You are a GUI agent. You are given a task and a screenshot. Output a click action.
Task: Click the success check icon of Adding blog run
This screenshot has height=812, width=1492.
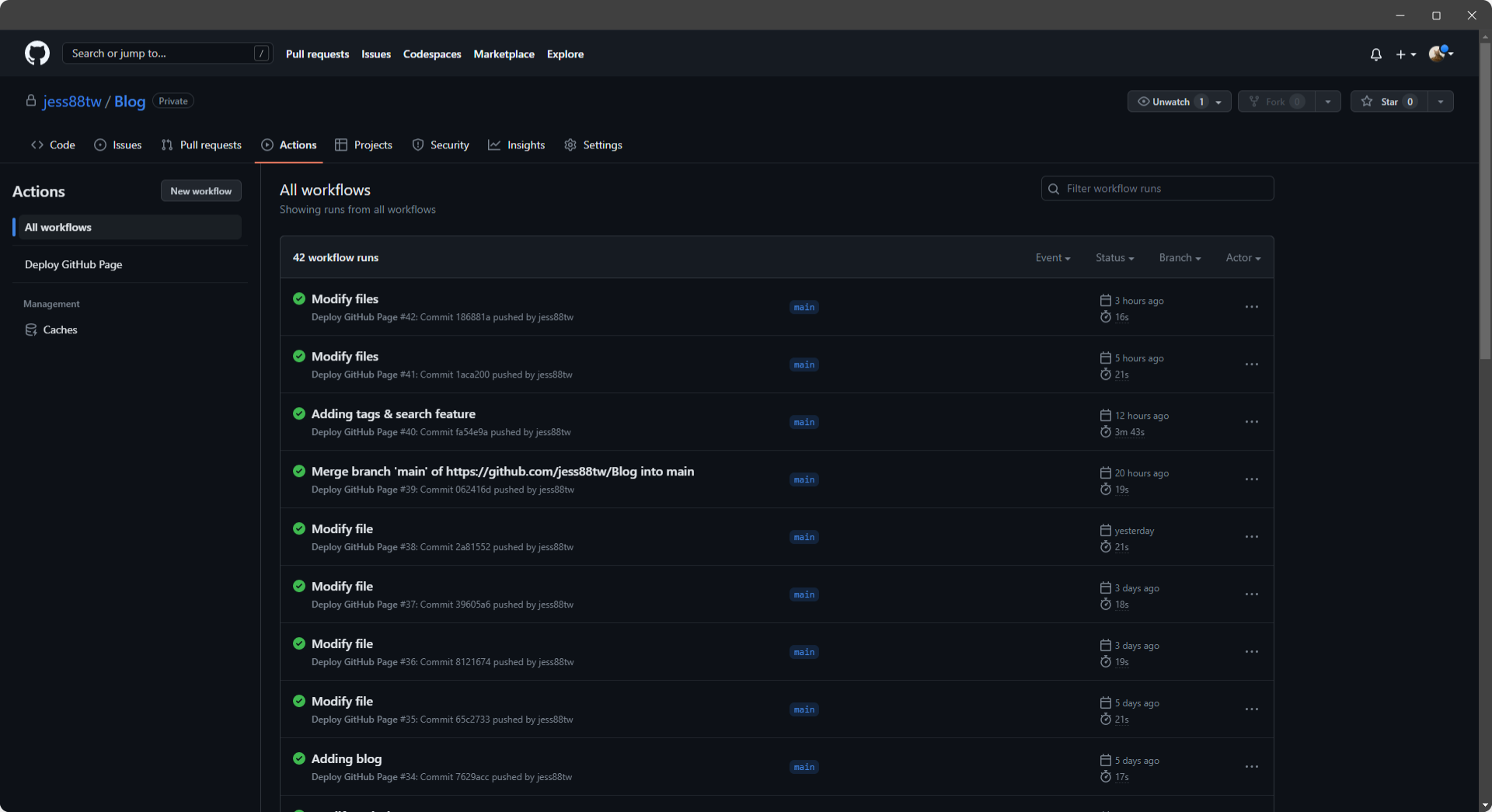tap(299, 758)
